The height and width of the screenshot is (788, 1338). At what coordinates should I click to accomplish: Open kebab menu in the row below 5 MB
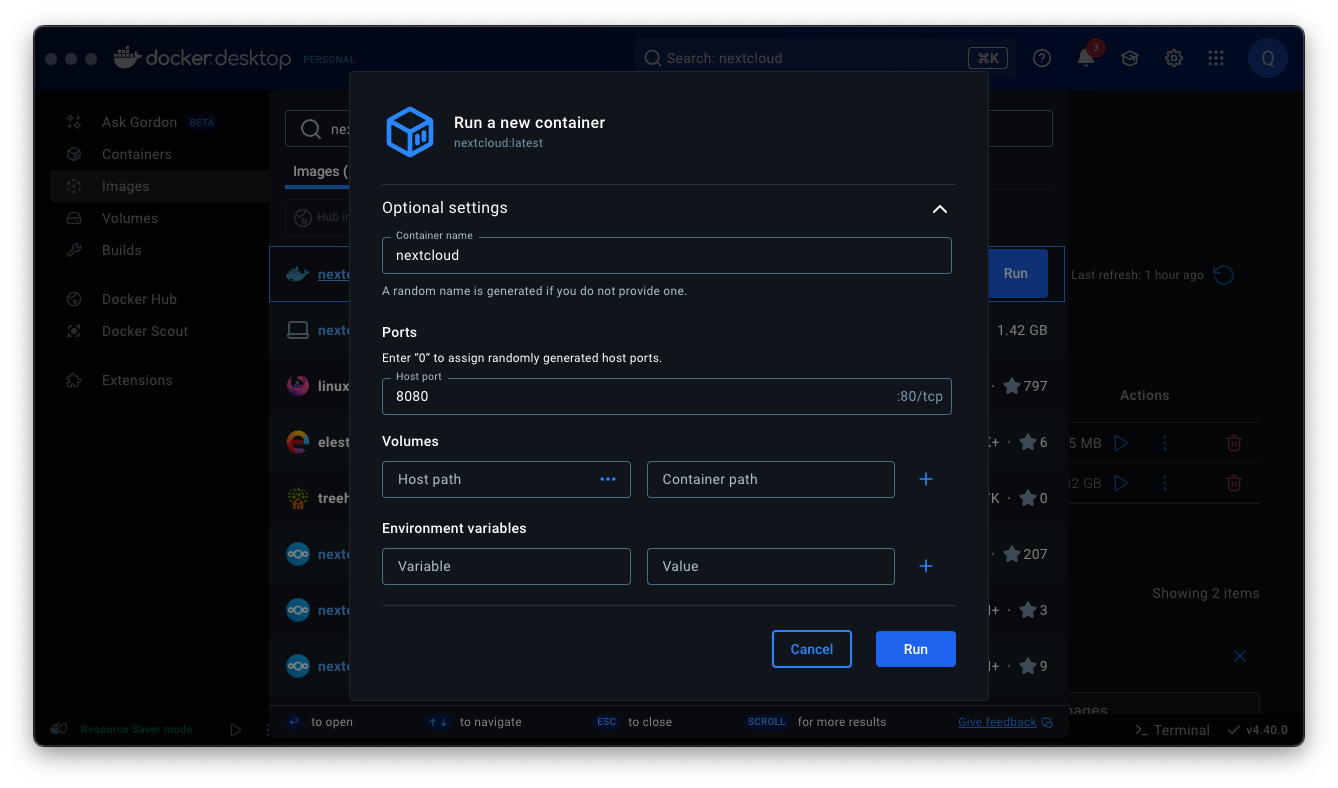(x=1165, y=483)
